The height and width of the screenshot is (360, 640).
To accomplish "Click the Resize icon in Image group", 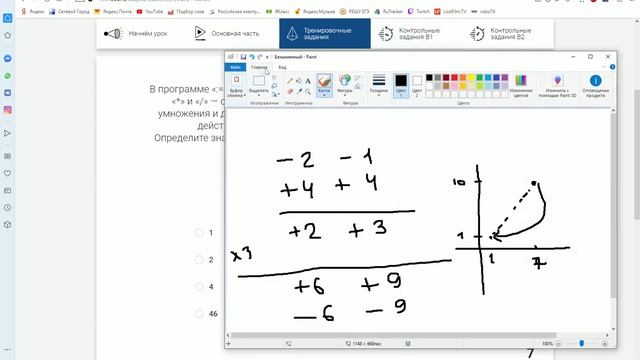I will coord(274,86).
